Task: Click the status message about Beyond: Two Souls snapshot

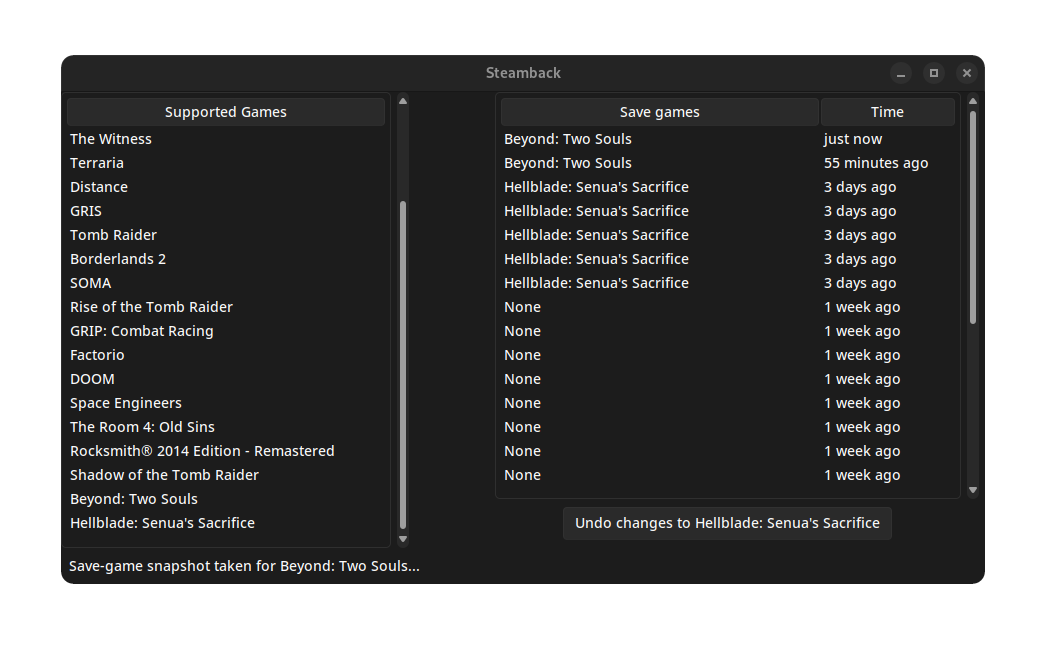Action: [243, 565]
